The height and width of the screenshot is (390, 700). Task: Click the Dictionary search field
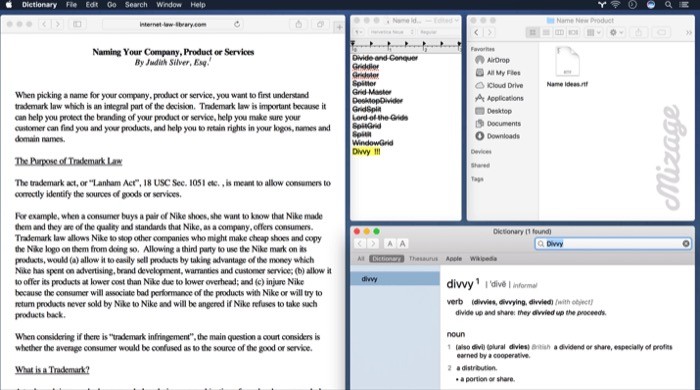[613, 244]
